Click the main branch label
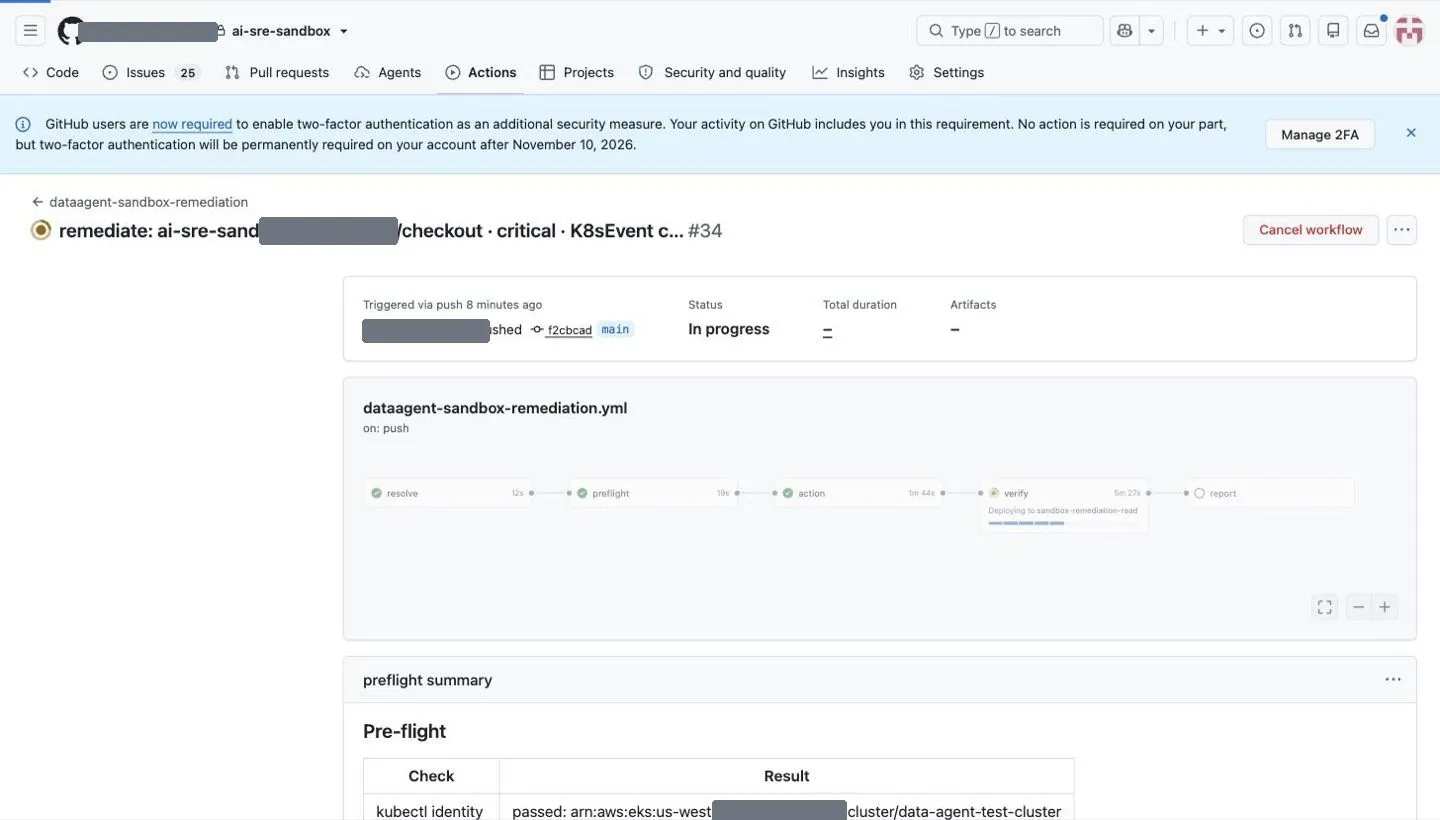 pos(615,329)
